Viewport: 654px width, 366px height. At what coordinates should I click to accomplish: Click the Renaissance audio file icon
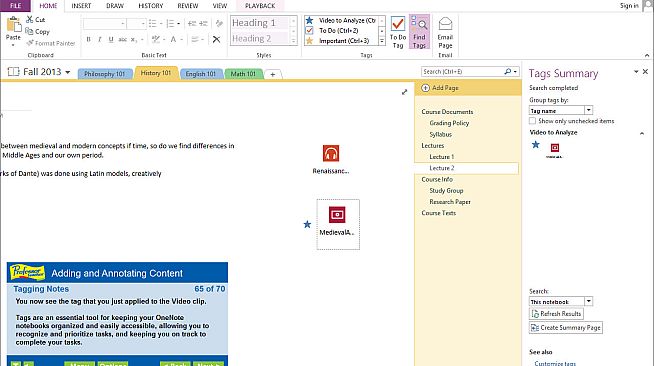tap(331, 153)
